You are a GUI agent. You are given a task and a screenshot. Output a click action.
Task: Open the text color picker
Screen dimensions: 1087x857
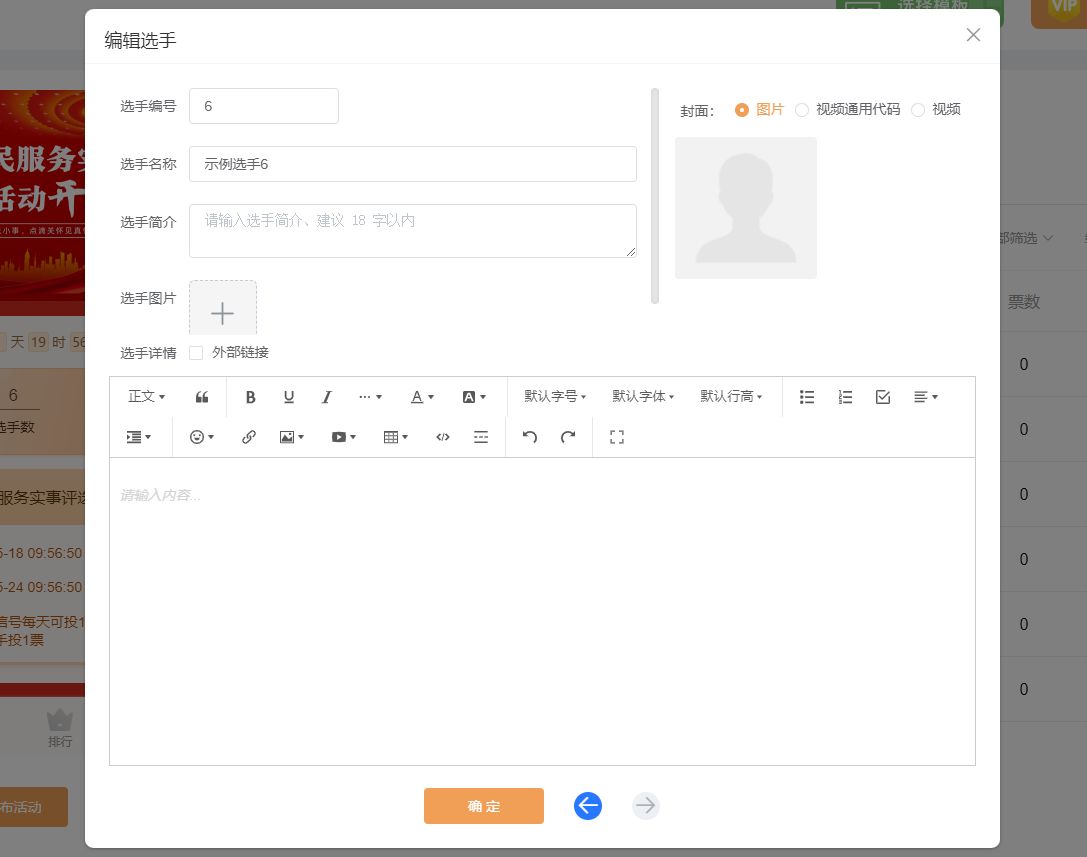click(422, 397)
